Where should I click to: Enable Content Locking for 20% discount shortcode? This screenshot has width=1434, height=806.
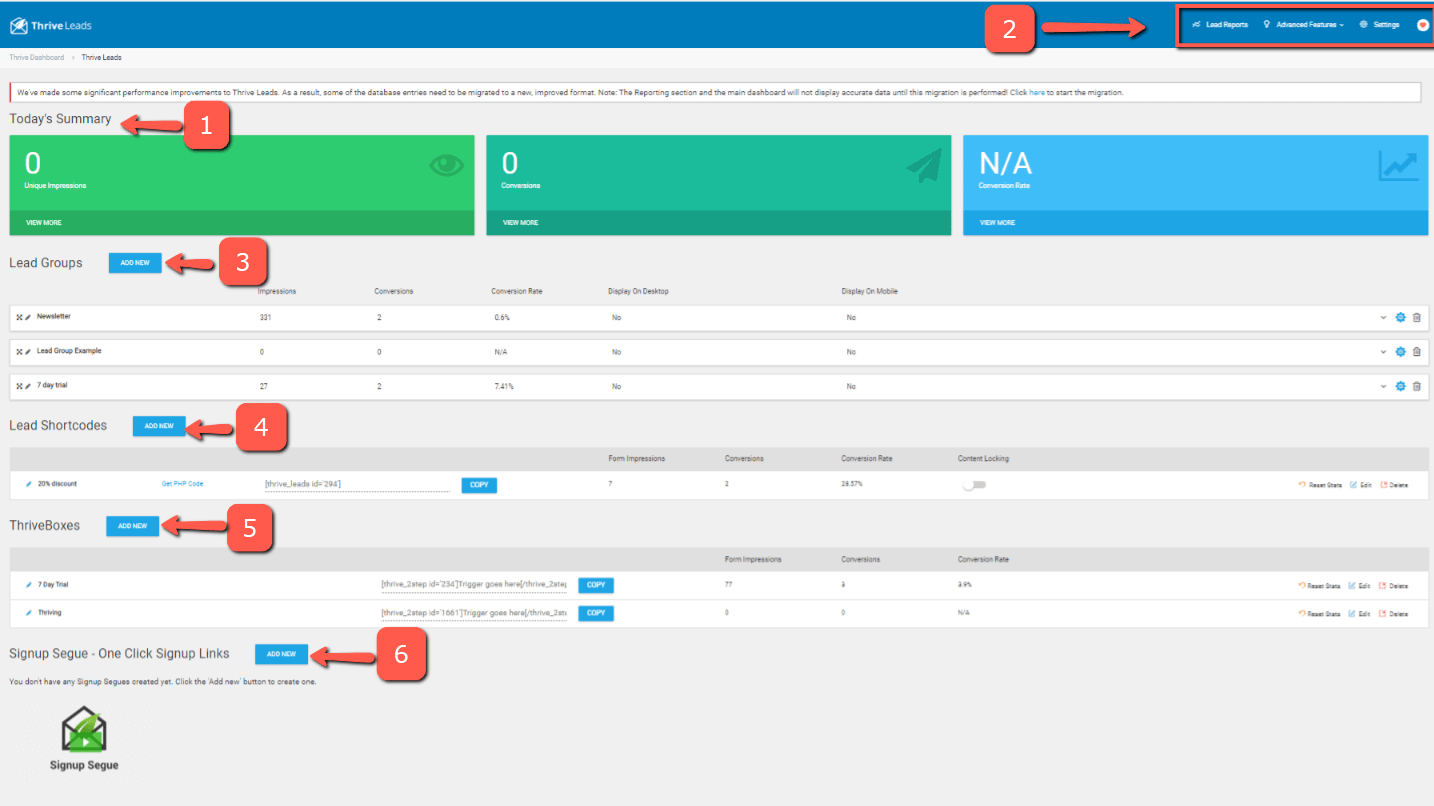pyautogui.click(x=974, y=483)
